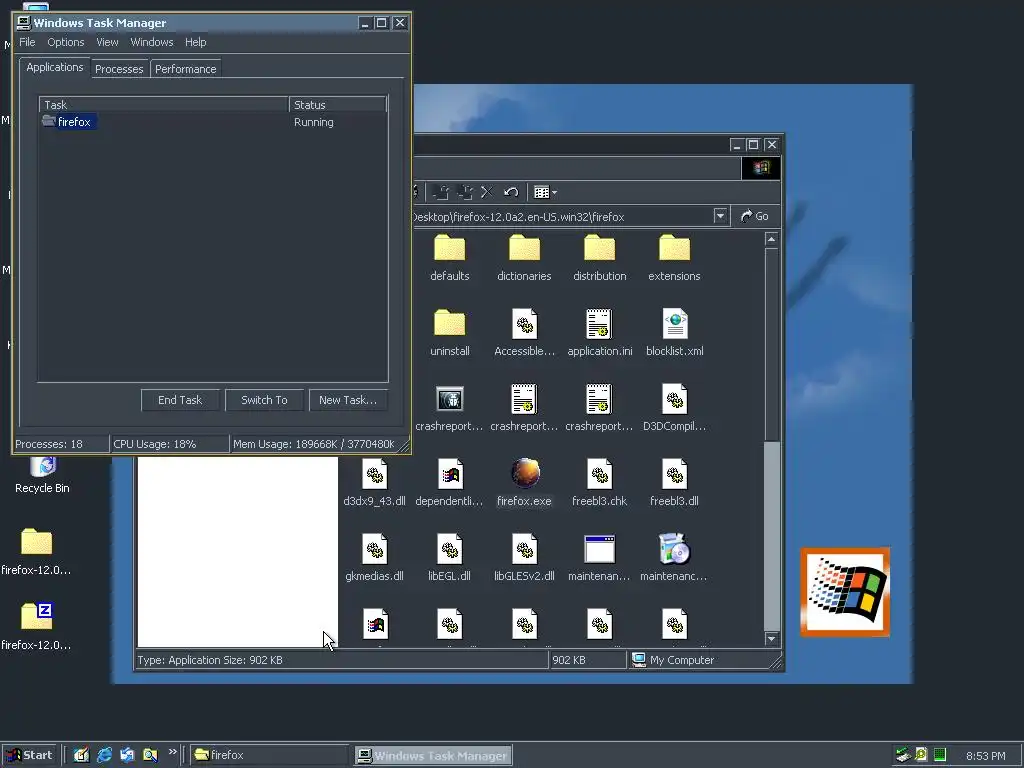The width and height of the screenshot is (1024, 768).
Task: Open the Windows menu in Task Manager
Action: (152, 42)
